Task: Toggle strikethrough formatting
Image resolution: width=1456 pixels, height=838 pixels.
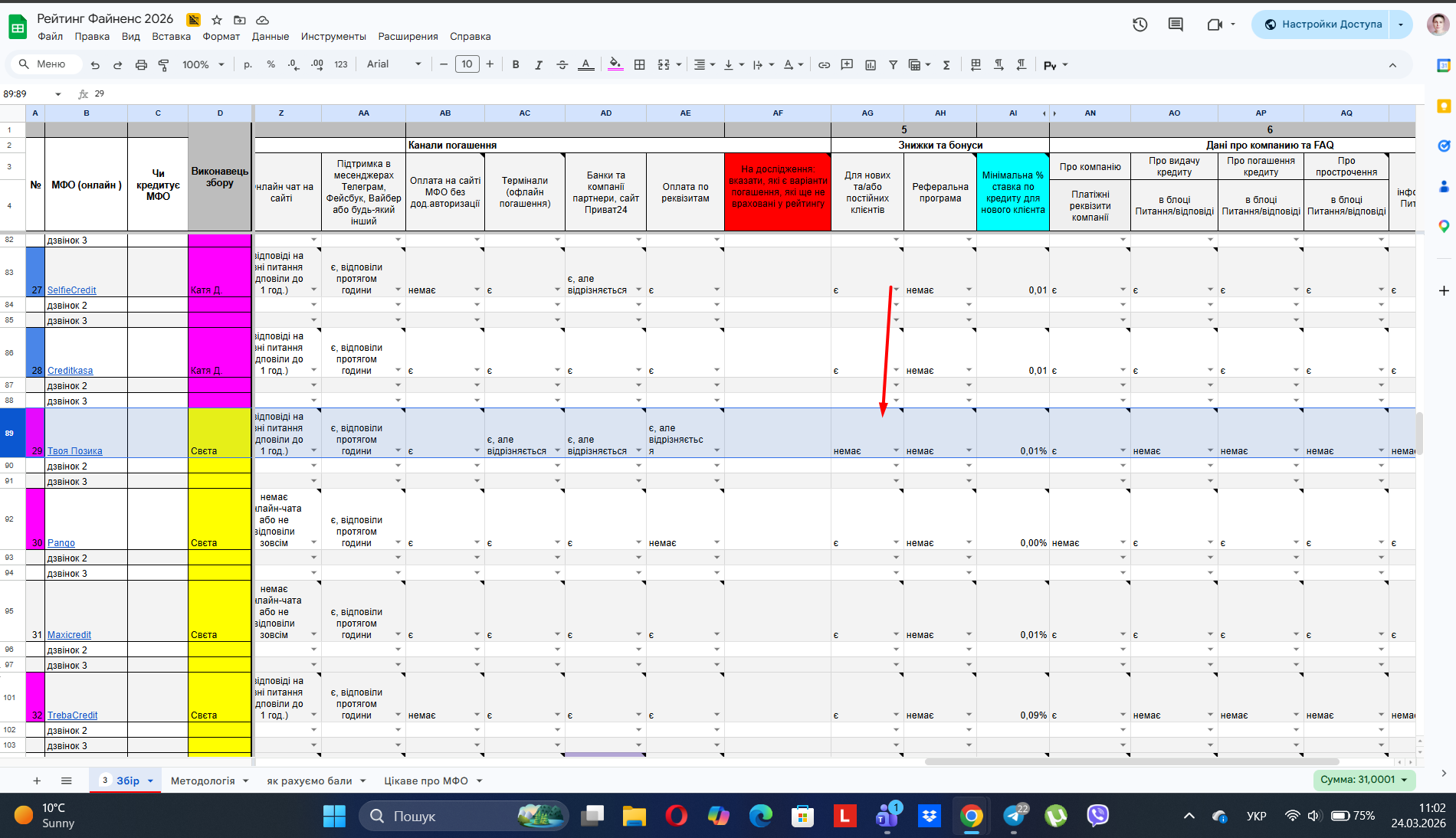Action: click(x=562, y=65)
